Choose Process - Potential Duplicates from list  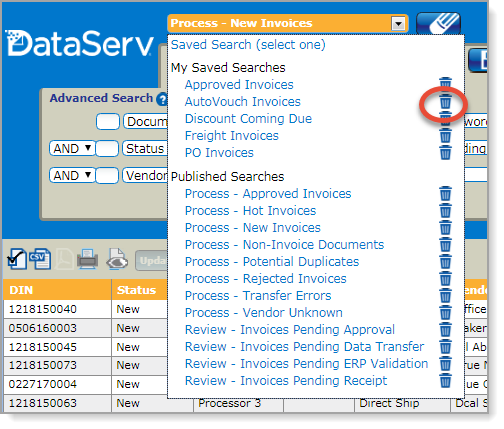[272, 262]
